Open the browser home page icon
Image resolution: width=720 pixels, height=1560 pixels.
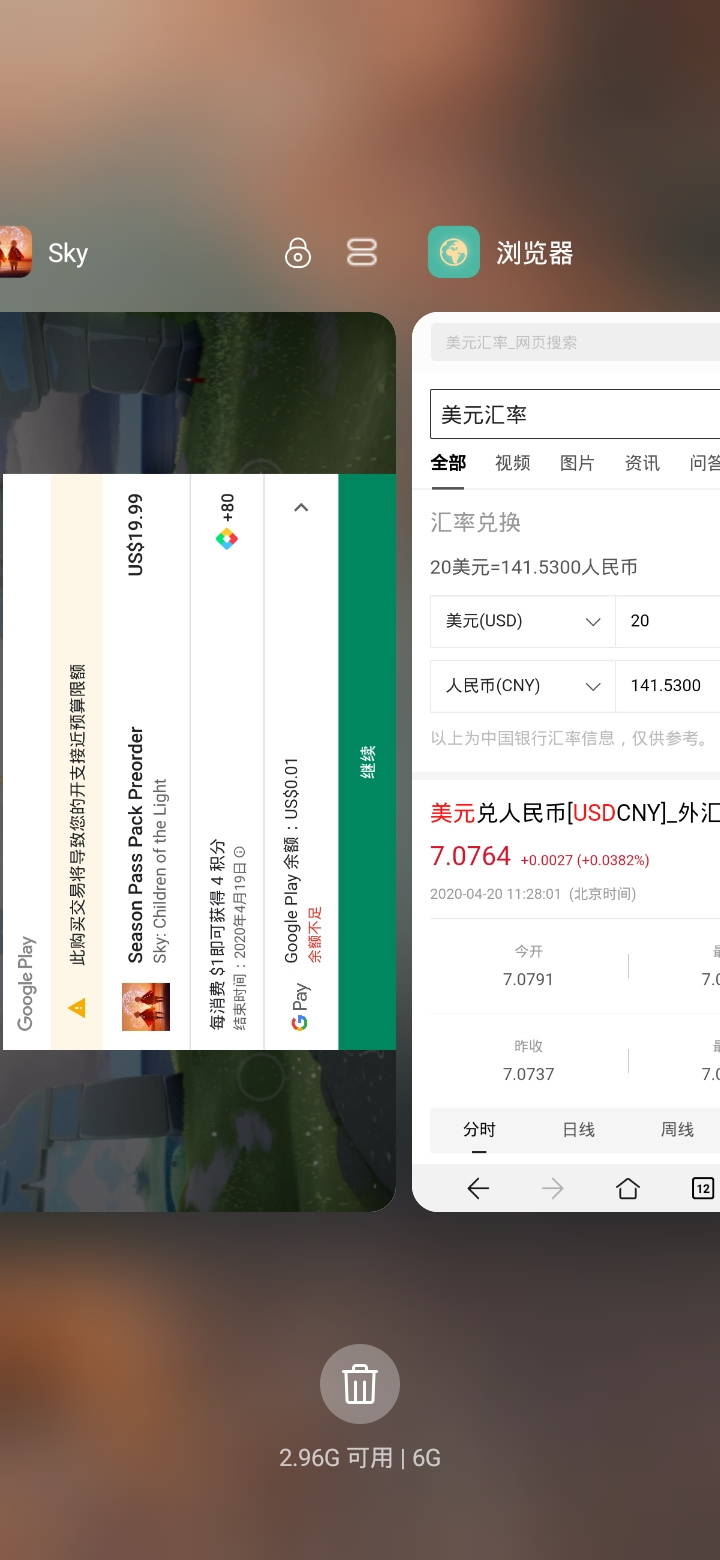pos(628,1188)
